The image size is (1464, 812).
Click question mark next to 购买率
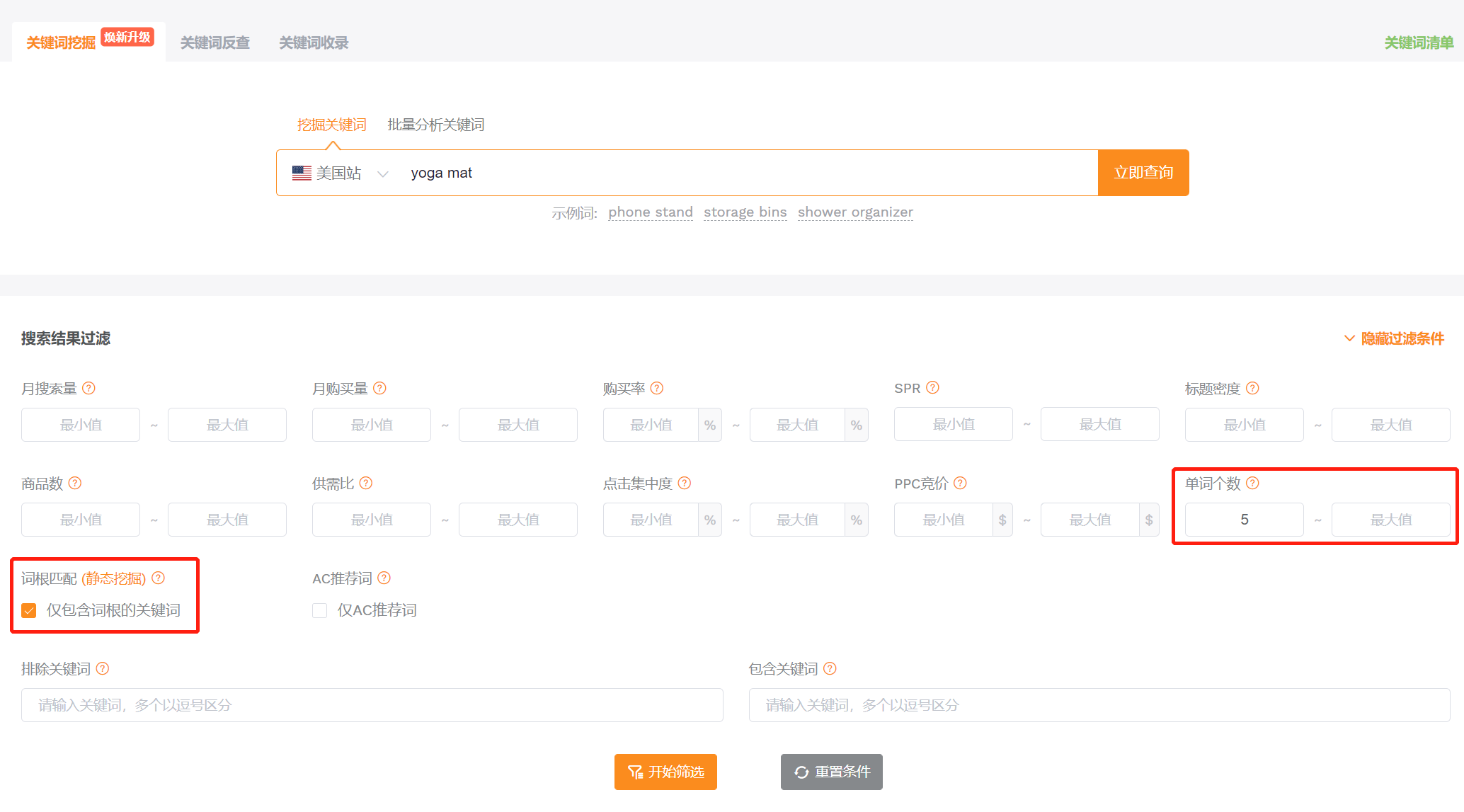657,388
